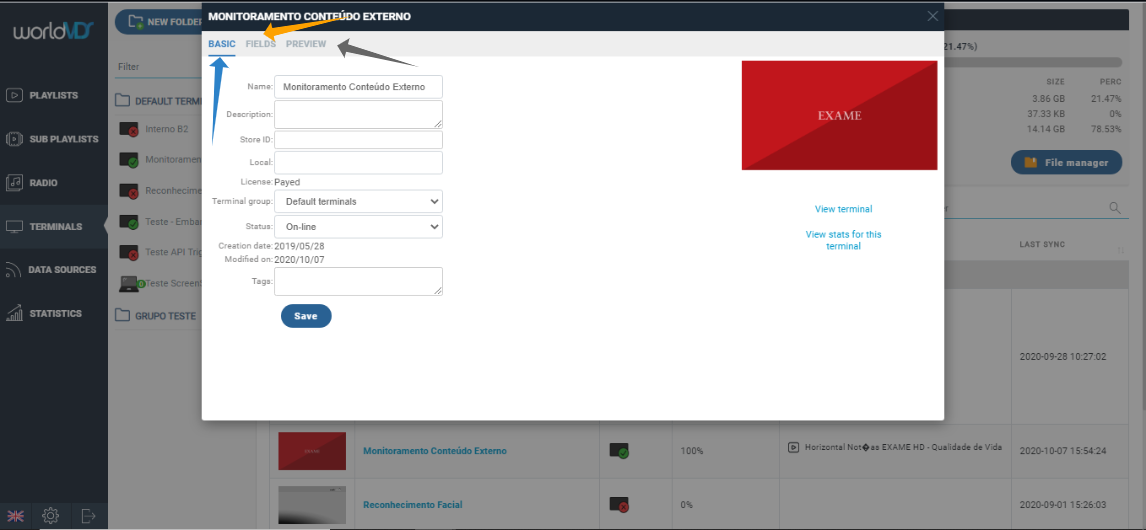This screenshot has width=1146, height=530.
Task: Open the File manager
Action: (1066, 162)
